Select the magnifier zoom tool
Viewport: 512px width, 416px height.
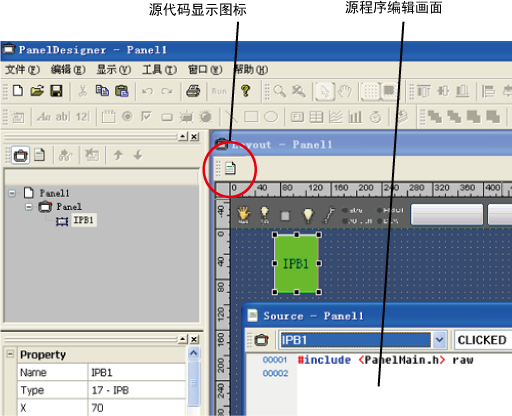coord(279,91)
